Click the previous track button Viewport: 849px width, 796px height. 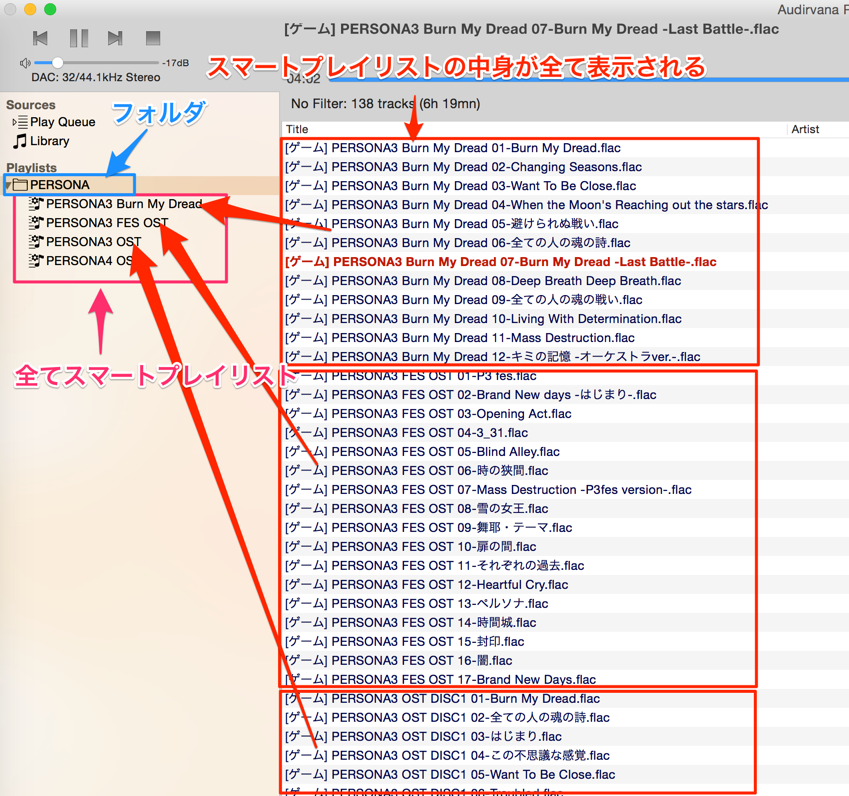41,37
